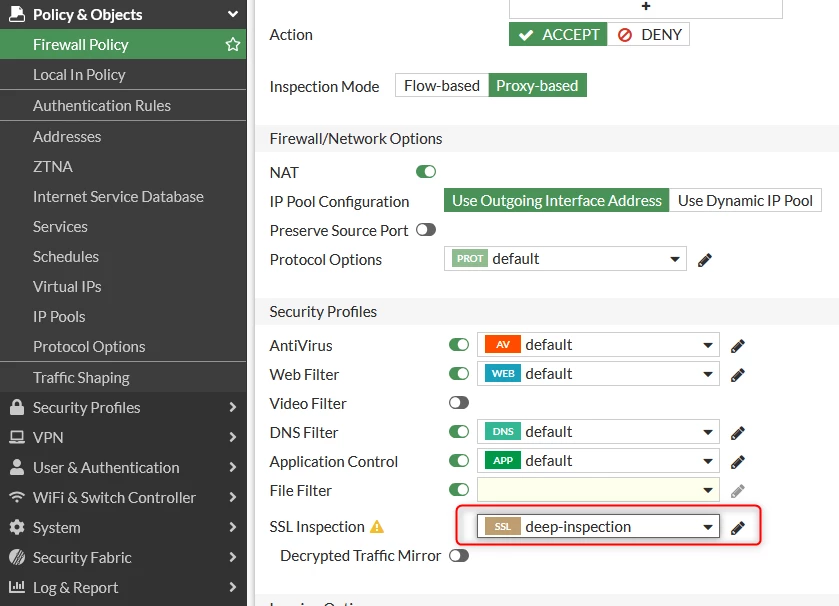Open the SSL Inspection deep-inspection dropdown

tap(598, 527)
